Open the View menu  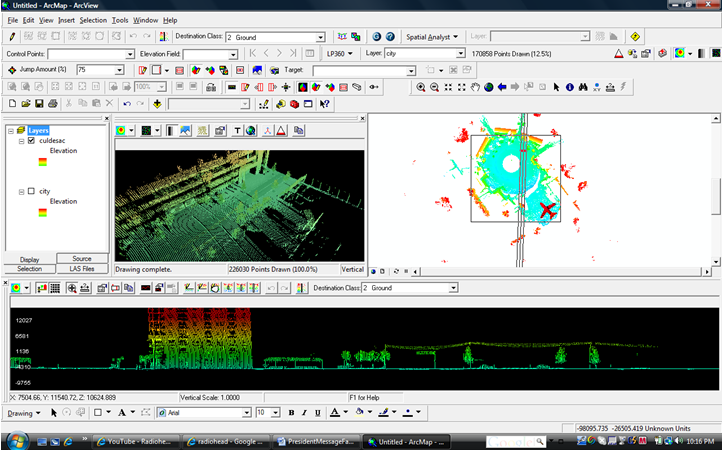[46, 20]
